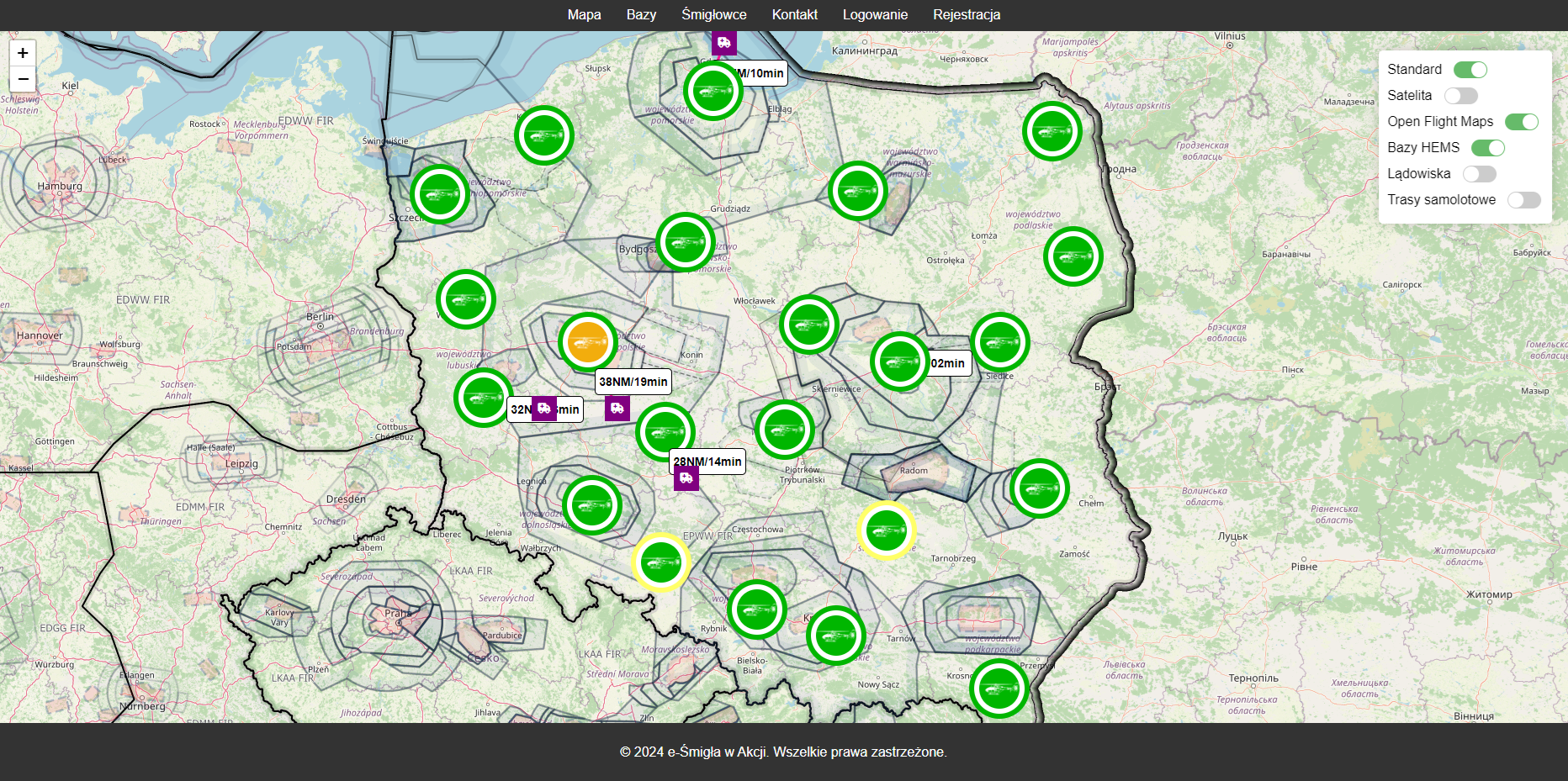Click the southernmost helicopter marker near Krosno

999,689
